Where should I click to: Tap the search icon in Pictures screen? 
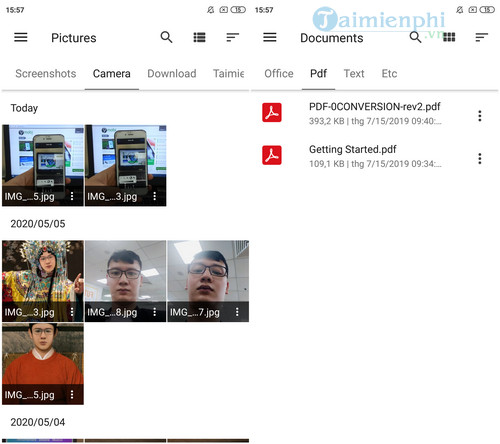click(166, 37)
